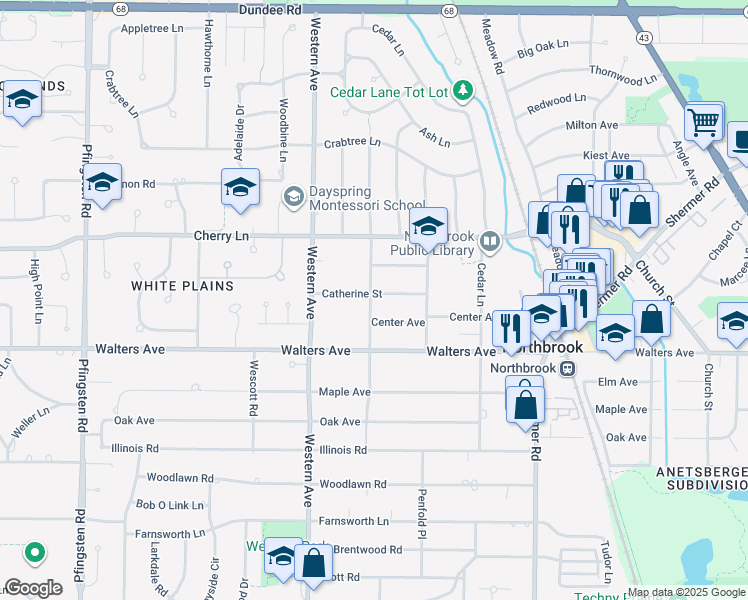Click the green circular marker near Pfingsten Rd
This screenshot has height=600, width=748.
(35, 553)
